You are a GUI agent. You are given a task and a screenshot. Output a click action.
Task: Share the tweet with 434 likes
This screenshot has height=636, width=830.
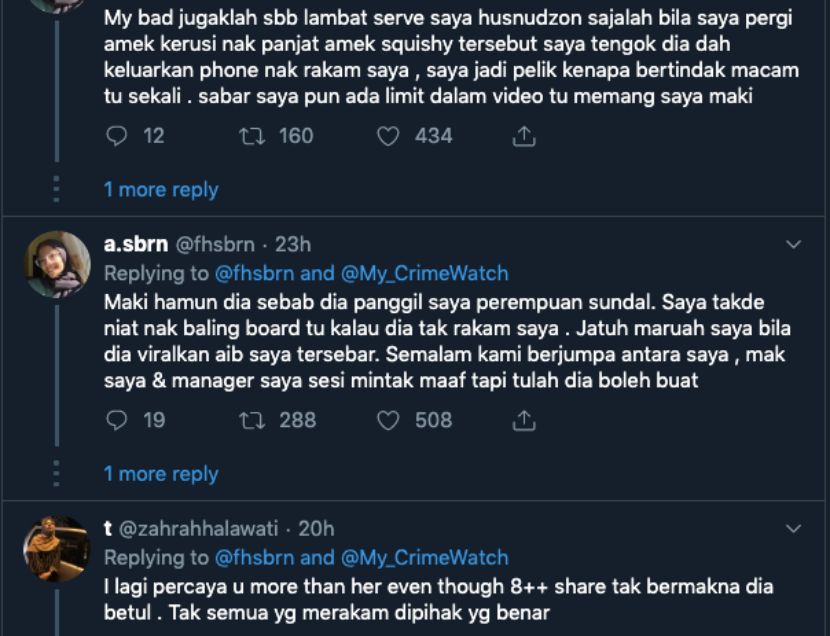pyautogui.click(x=524, y=136)
